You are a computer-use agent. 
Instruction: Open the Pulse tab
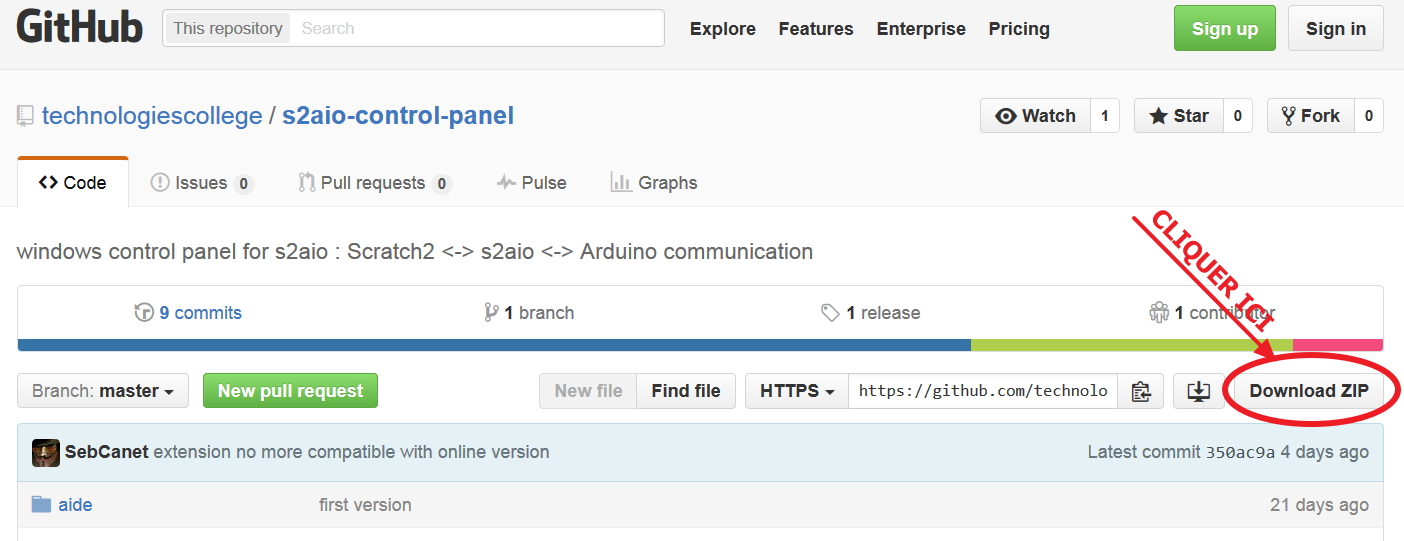click(532, 183)
